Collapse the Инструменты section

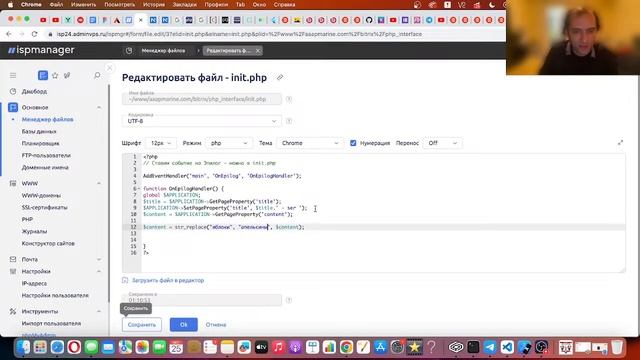click(99, 311)
